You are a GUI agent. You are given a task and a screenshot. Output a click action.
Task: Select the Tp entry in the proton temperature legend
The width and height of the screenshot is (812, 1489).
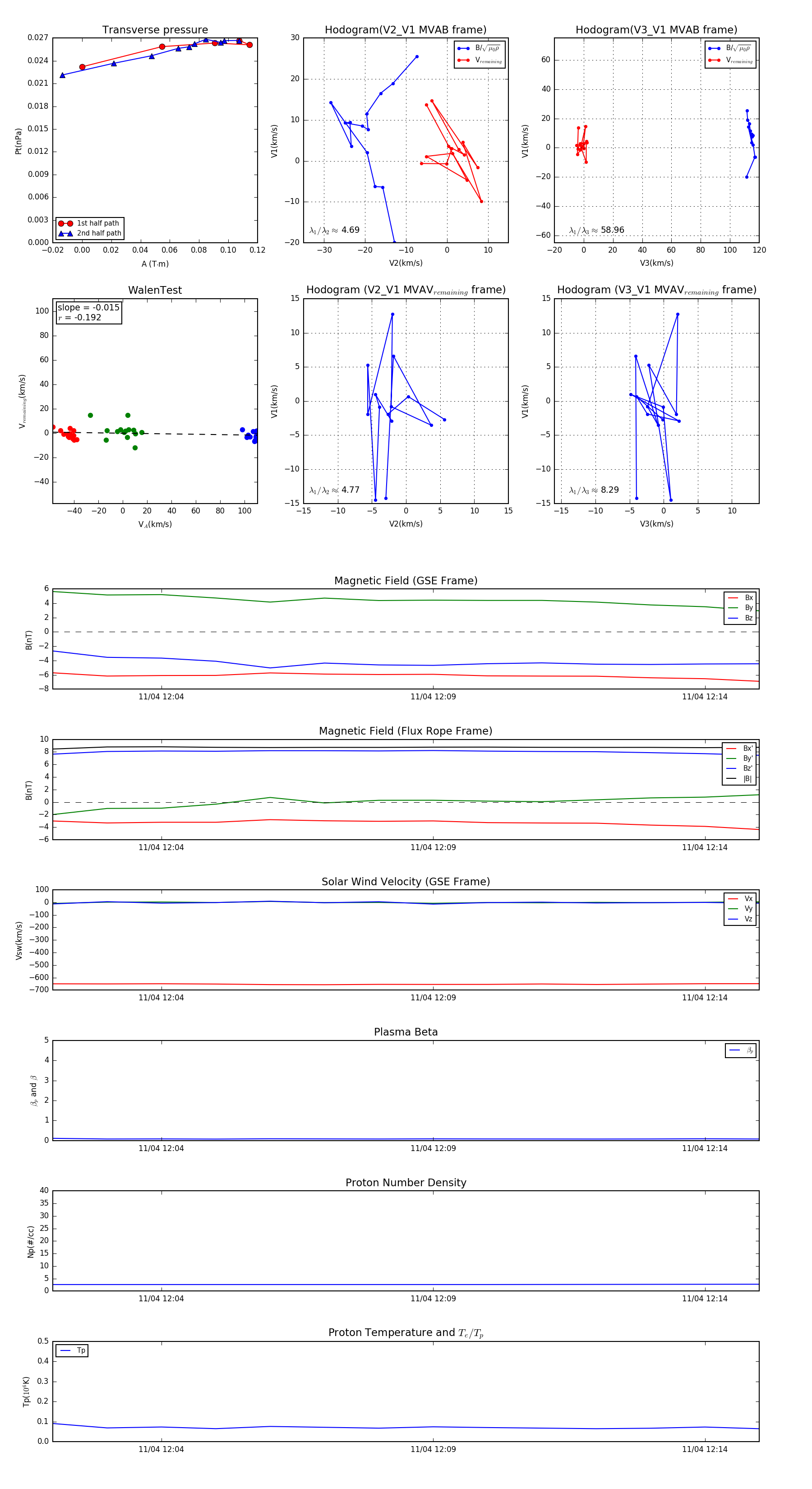coord(72,1351)
